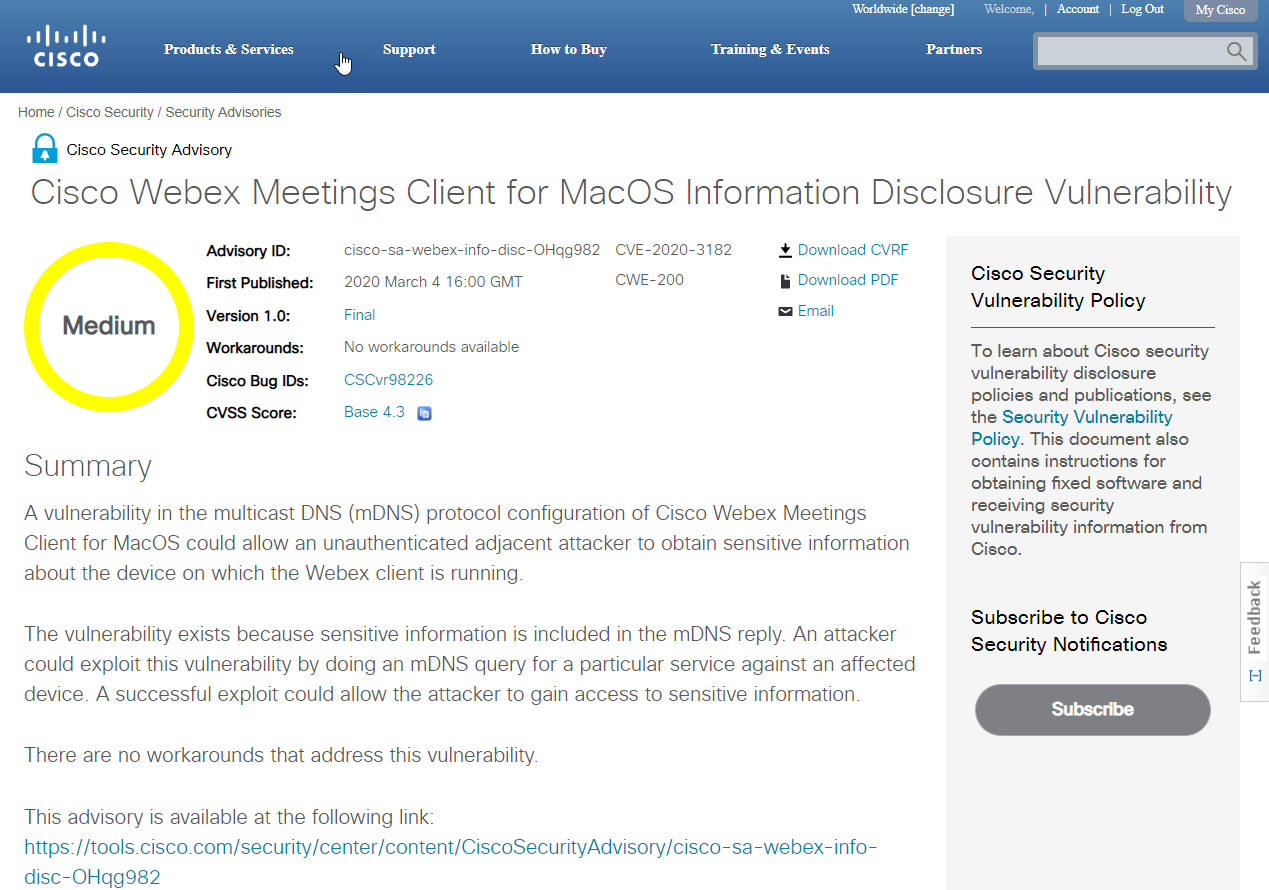This screenshot has width=1269, height=890.
Task: Open bug ID CSCvr98226
Action: tap(388, 380)
